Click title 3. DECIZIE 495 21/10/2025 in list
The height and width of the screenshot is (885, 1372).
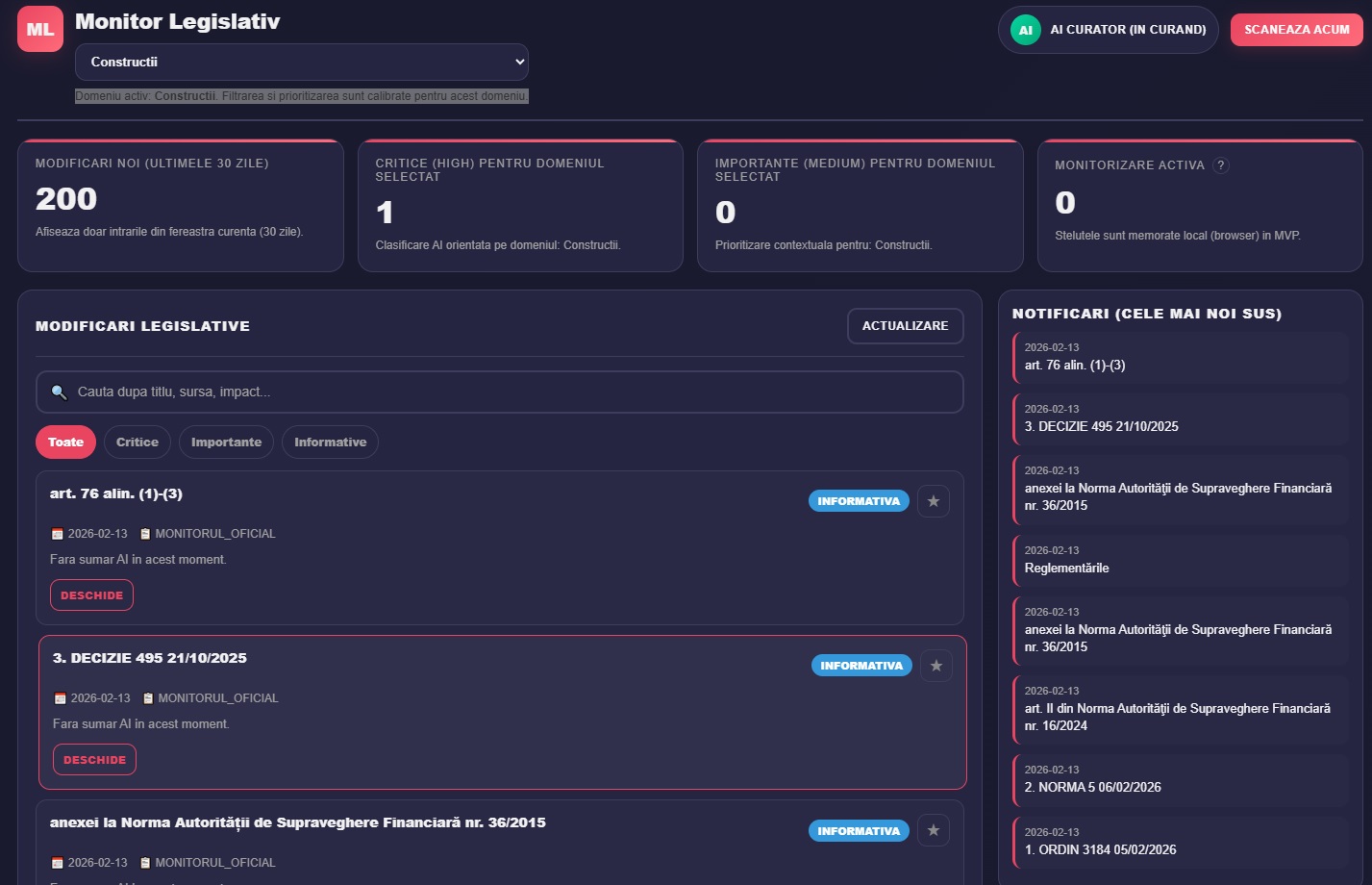tap(150, 658)
